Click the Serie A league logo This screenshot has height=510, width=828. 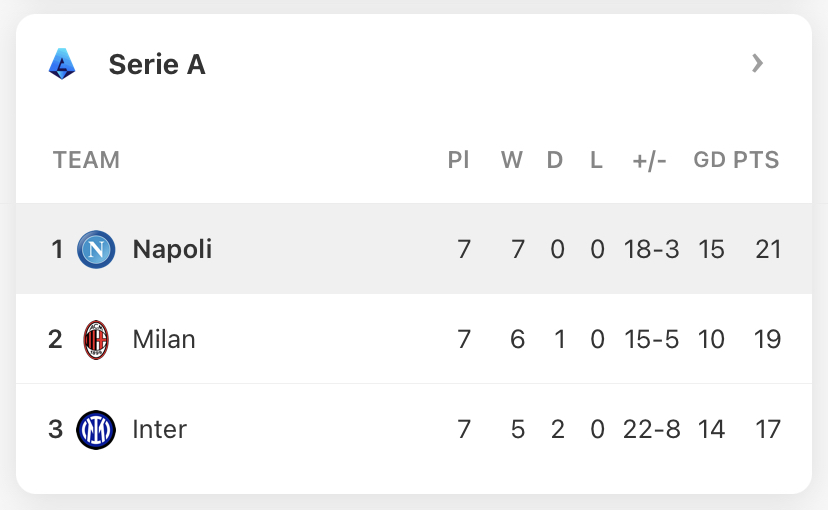(x=62, y=64)
